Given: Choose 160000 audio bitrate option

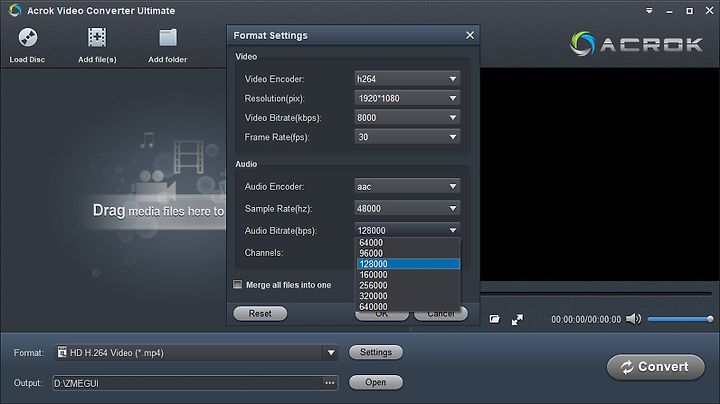Looking at the screenshot, I should (x=408, y=275).
